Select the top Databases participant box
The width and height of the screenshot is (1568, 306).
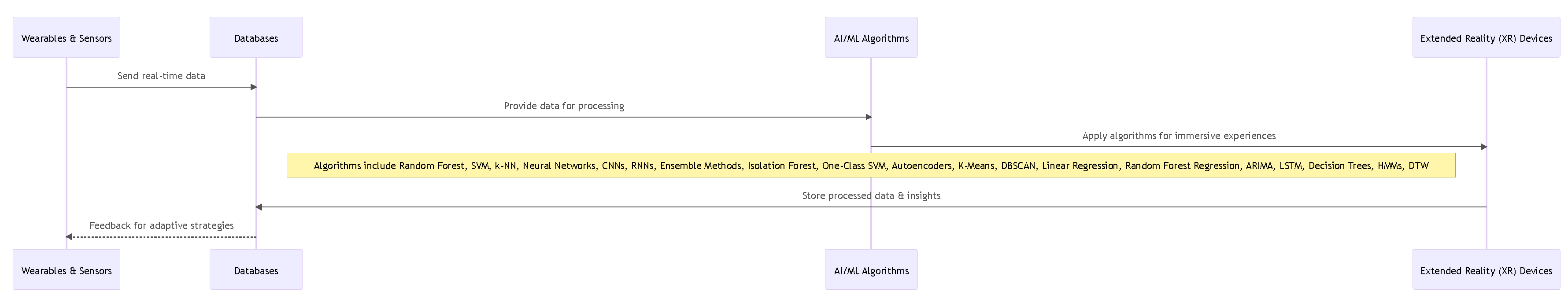255,38
